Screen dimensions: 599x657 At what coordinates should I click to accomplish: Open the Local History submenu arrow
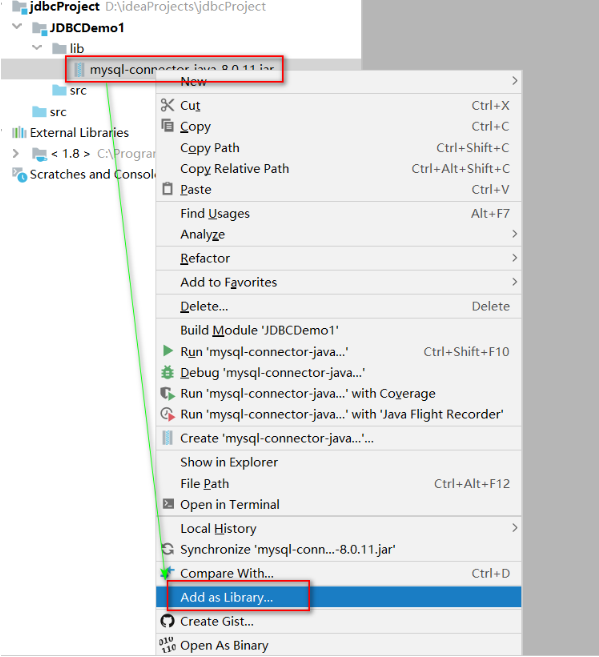[x=515, y=528]
